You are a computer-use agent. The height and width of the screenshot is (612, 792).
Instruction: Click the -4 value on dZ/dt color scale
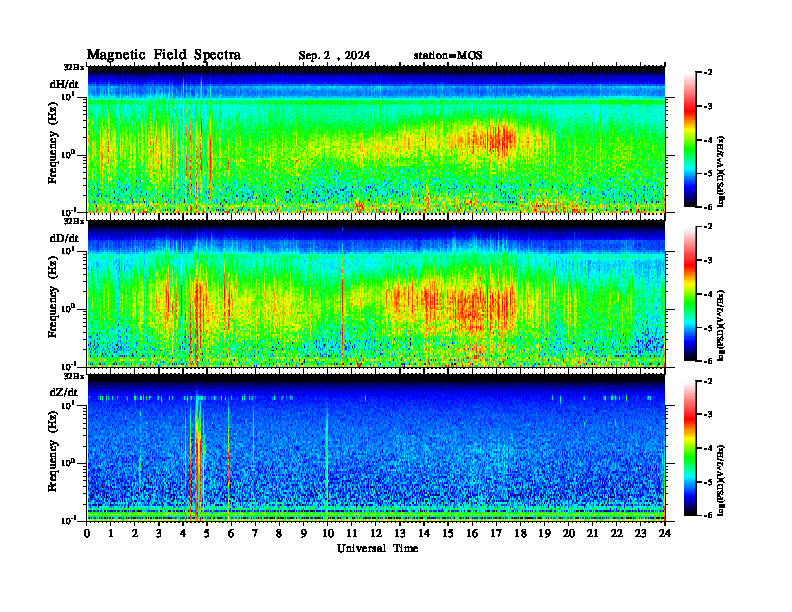[x=708, y=448]
